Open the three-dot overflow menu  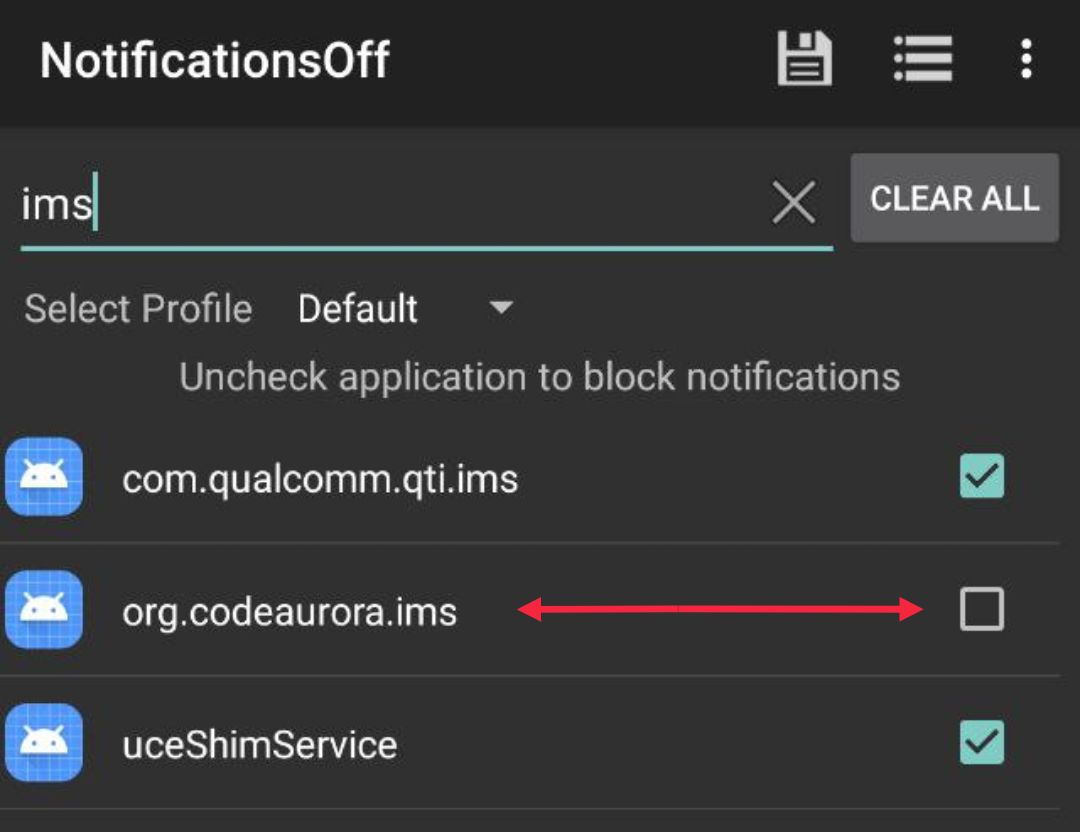click(1025, 60)
